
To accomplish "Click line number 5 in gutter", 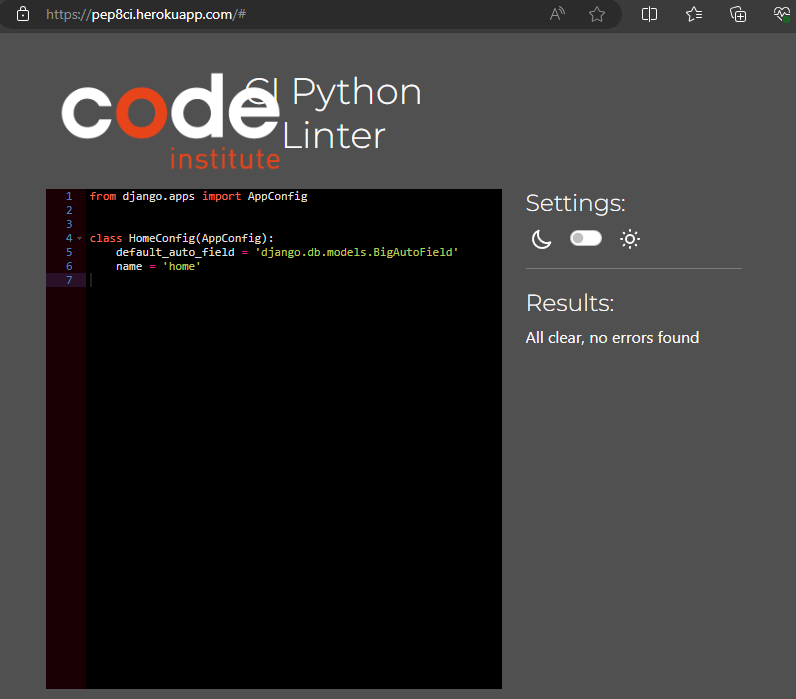I will coord(69,252).
